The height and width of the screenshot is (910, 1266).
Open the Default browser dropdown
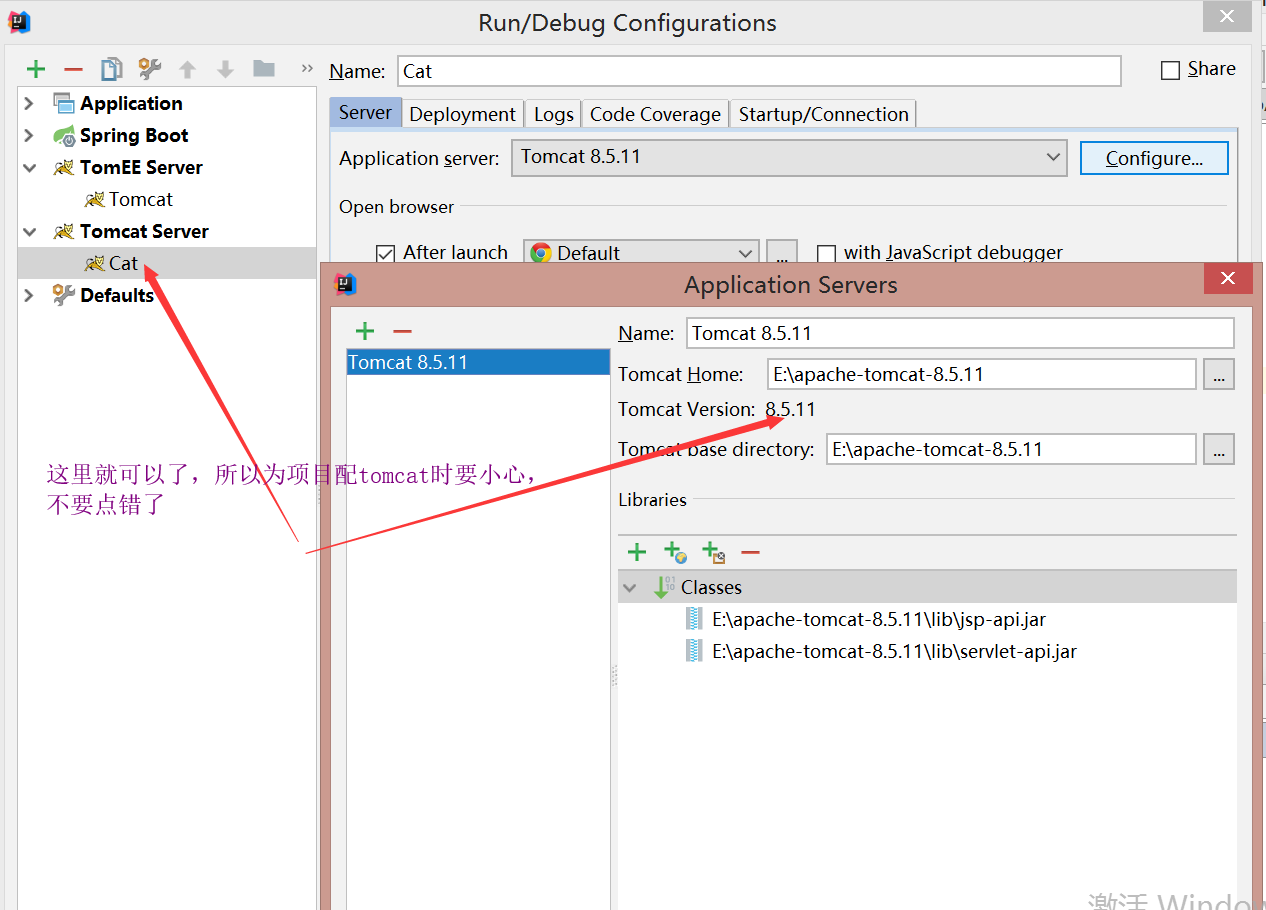[x=744, y=252]
